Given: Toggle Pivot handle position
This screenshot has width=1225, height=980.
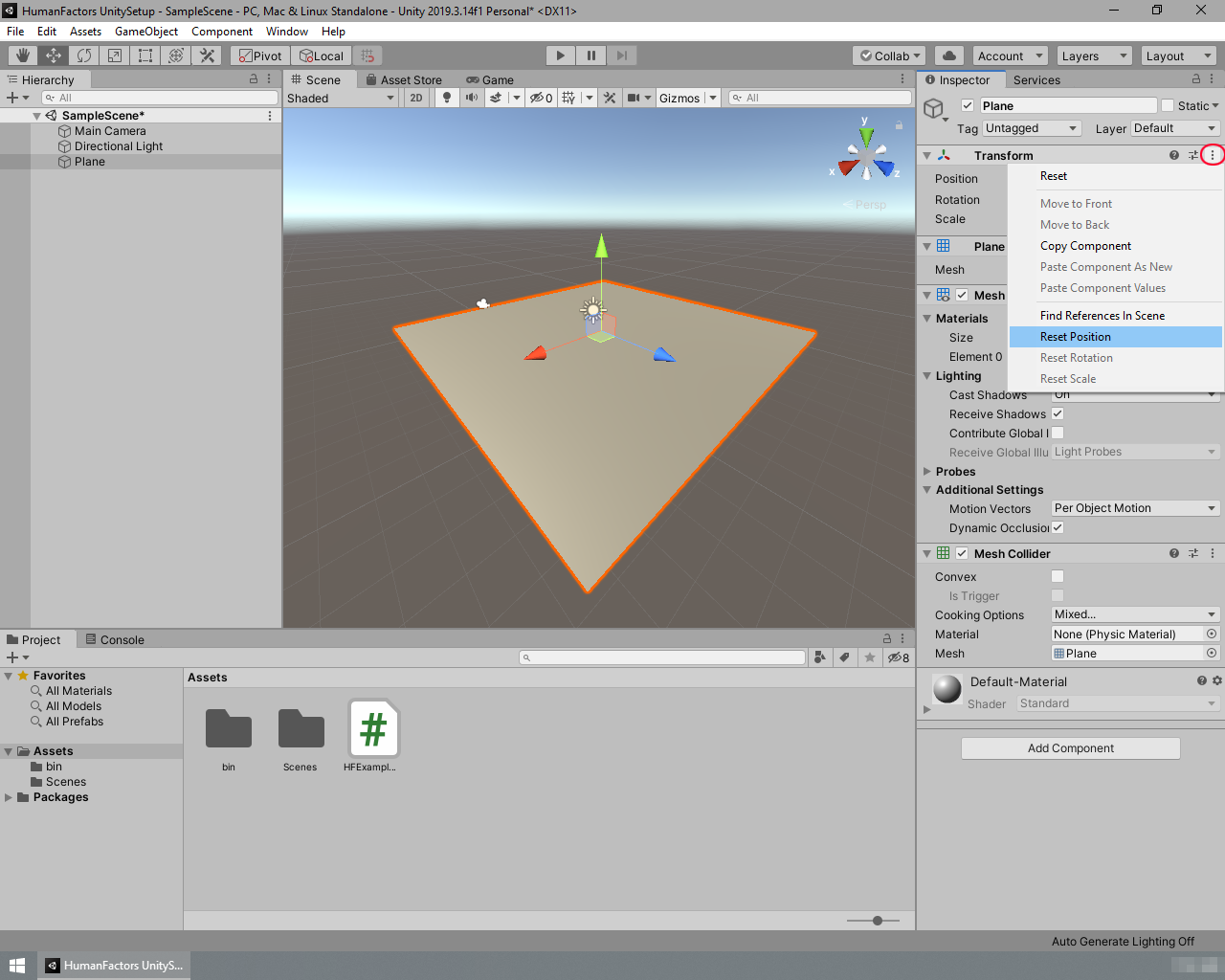Looking at the screenshot, I should pyautogui.click(x=261, y=56).
